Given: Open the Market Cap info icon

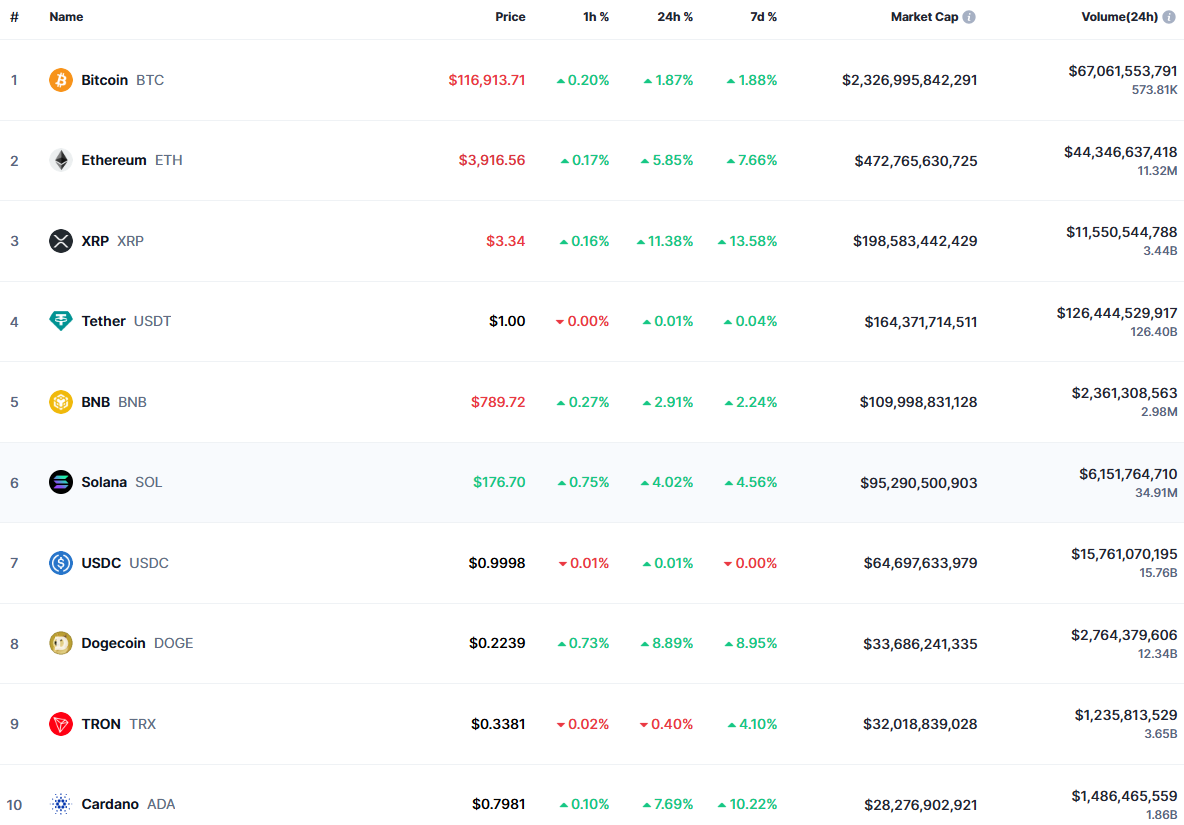Looking at the screenshot, I should tap(969, 17).
